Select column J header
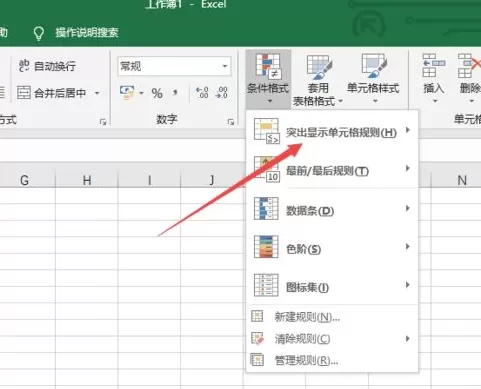The image size is (481, 389). tap(212, 180)
